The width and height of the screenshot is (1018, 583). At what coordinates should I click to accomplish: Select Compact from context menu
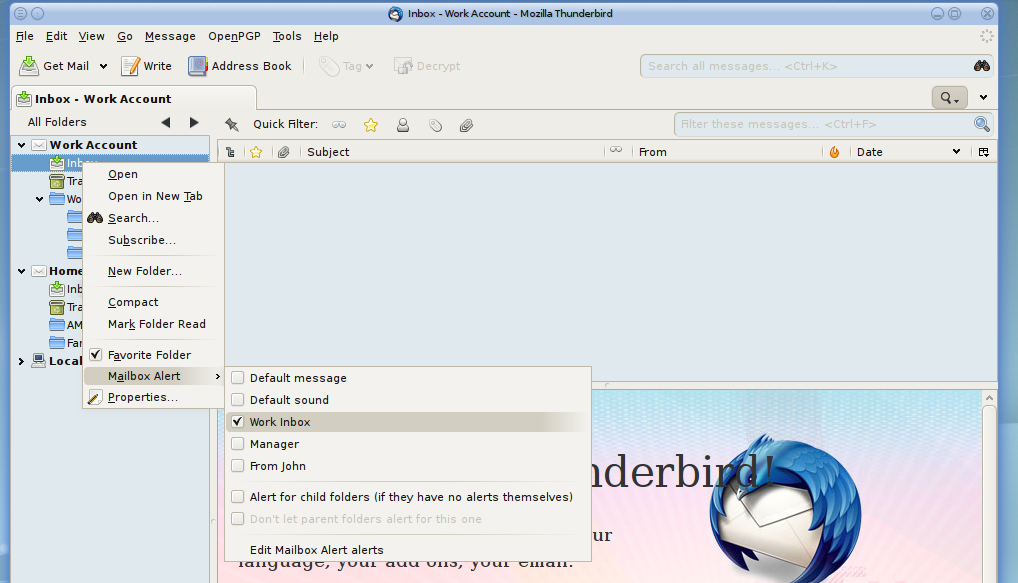click(x=133, y=302)
